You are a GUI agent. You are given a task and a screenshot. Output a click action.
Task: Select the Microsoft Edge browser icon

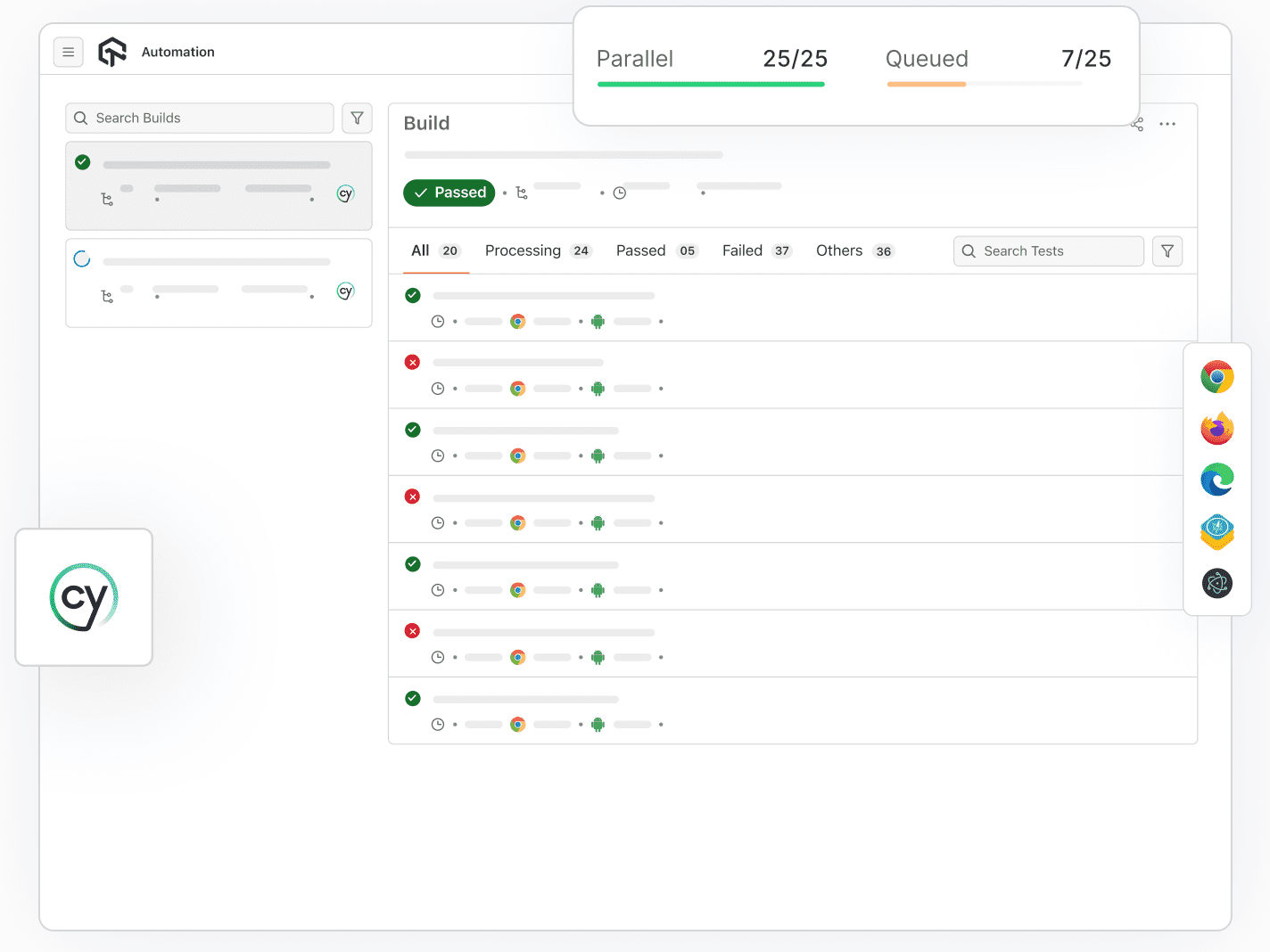coord(1217,480)
